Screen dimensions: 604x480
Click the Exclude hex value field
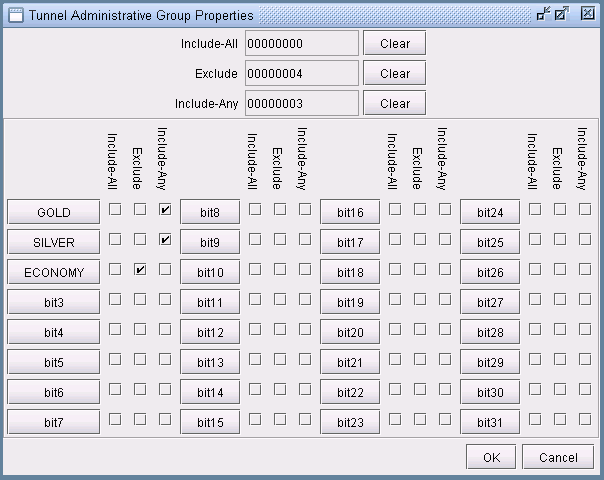[x=301, y=73]
